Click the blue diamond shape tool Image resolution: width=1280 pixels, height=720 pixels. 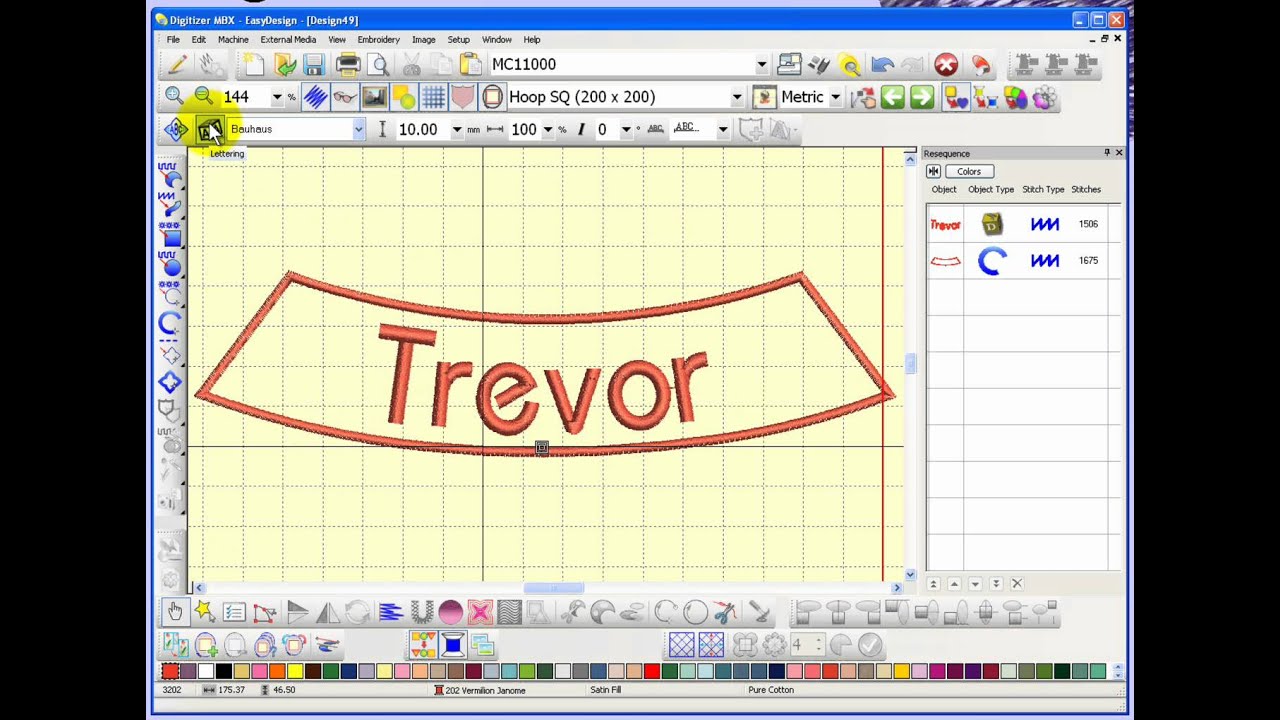coord(170,382)
